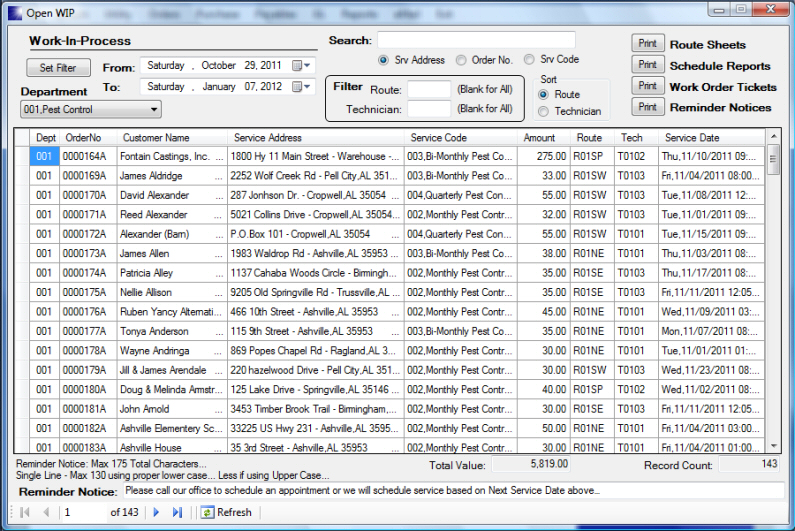Focus the Technician filter field
The height and width of the screenshot is (531, 795).
point(429,109)
